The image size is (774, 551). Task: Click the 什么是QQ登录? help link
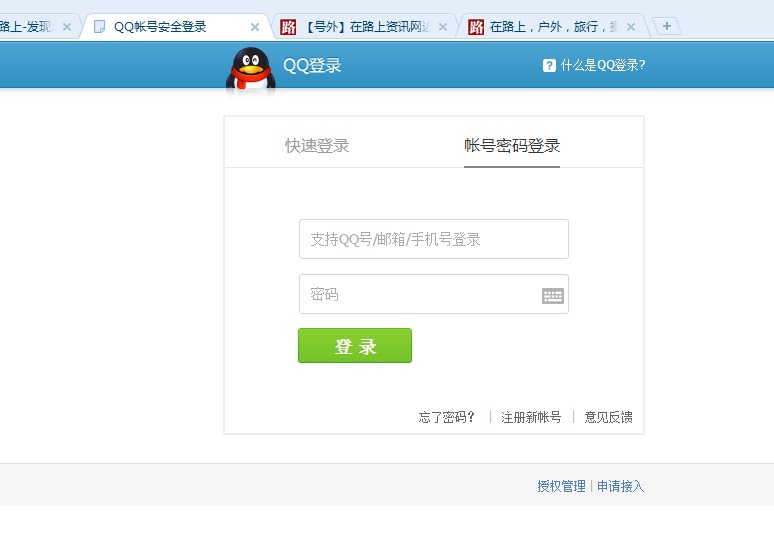pyautogui.click(x=603, y=65)
